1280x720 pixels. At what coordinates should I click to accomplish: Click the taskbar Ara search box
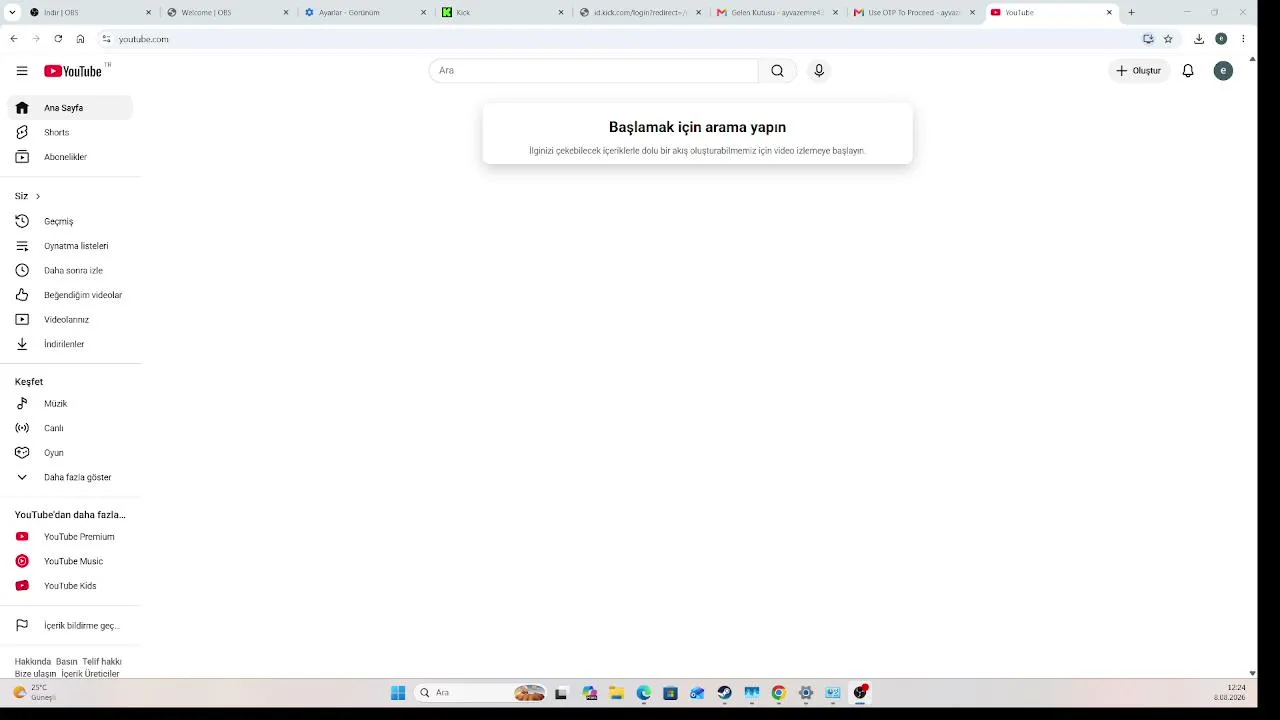pos(482,693)
